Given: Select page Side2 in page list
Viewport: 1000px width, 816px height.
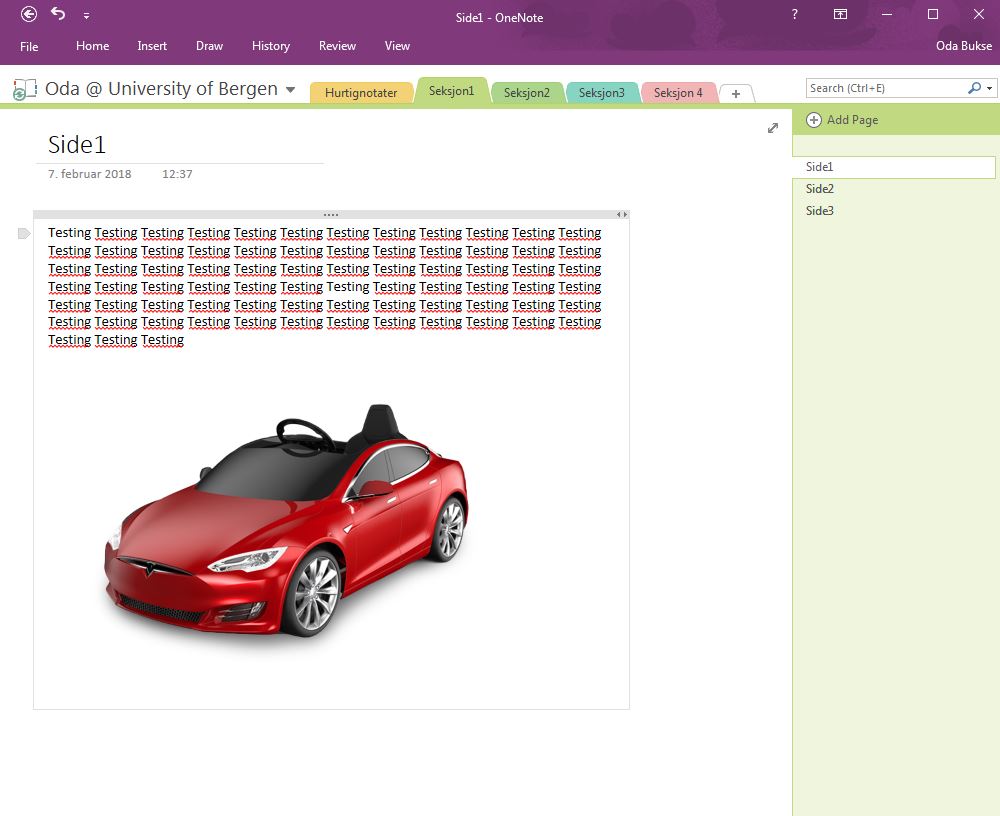Looking at the screenshot, I should pos(893,189).
